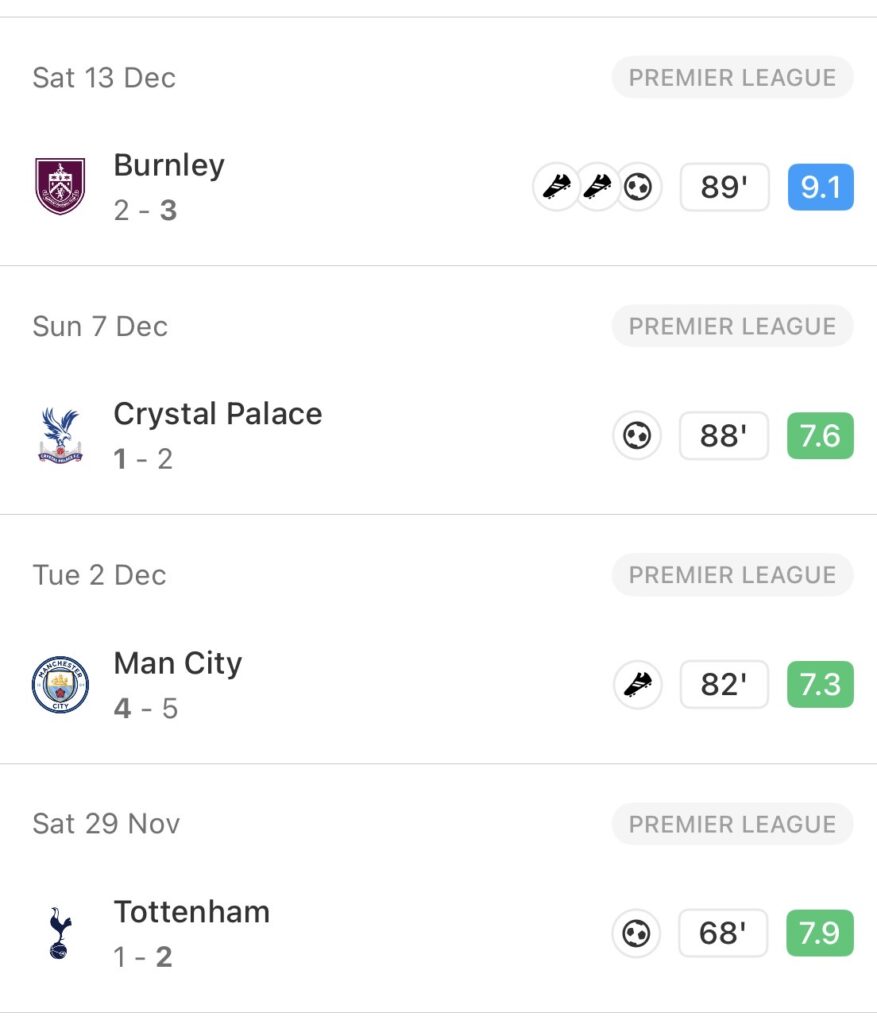This screenshot has width=877, height=1024.
Task: Click the blue 9.1 rating badge
Action: pyautogui.click(x=820, y=187)
